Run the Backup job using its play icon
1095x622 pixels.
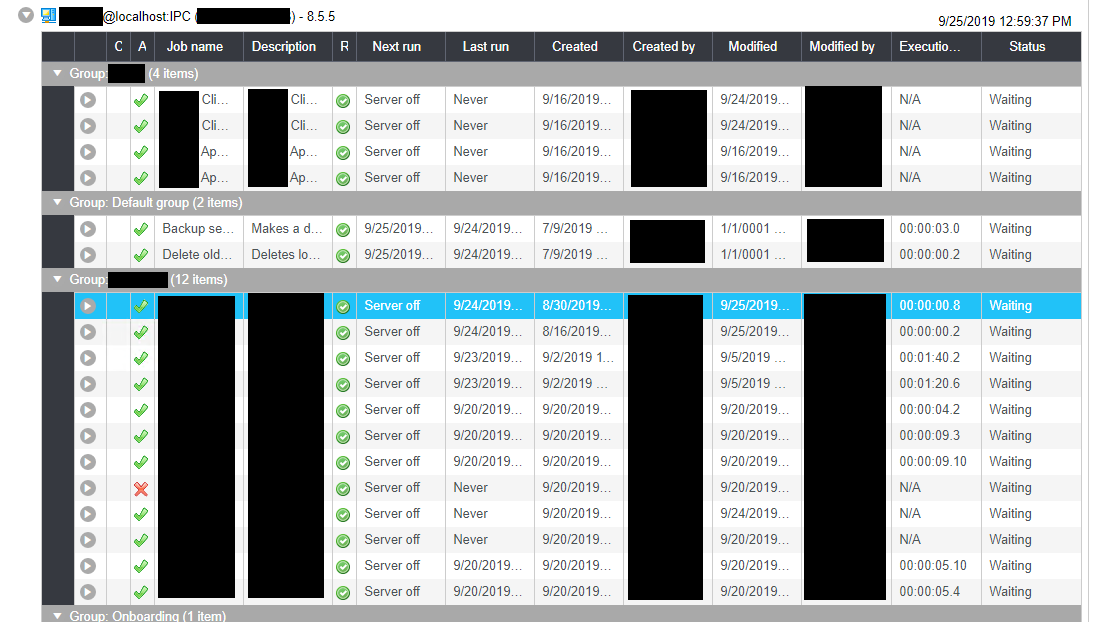(x=88, y=229)
